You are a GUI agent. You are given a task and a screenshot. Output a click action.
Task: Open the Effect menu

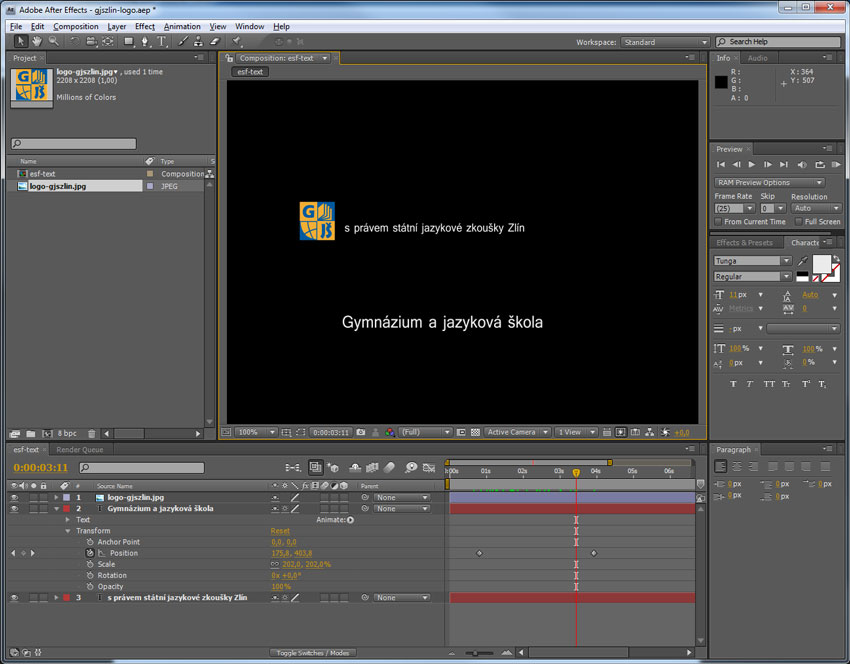coord(145,27)
